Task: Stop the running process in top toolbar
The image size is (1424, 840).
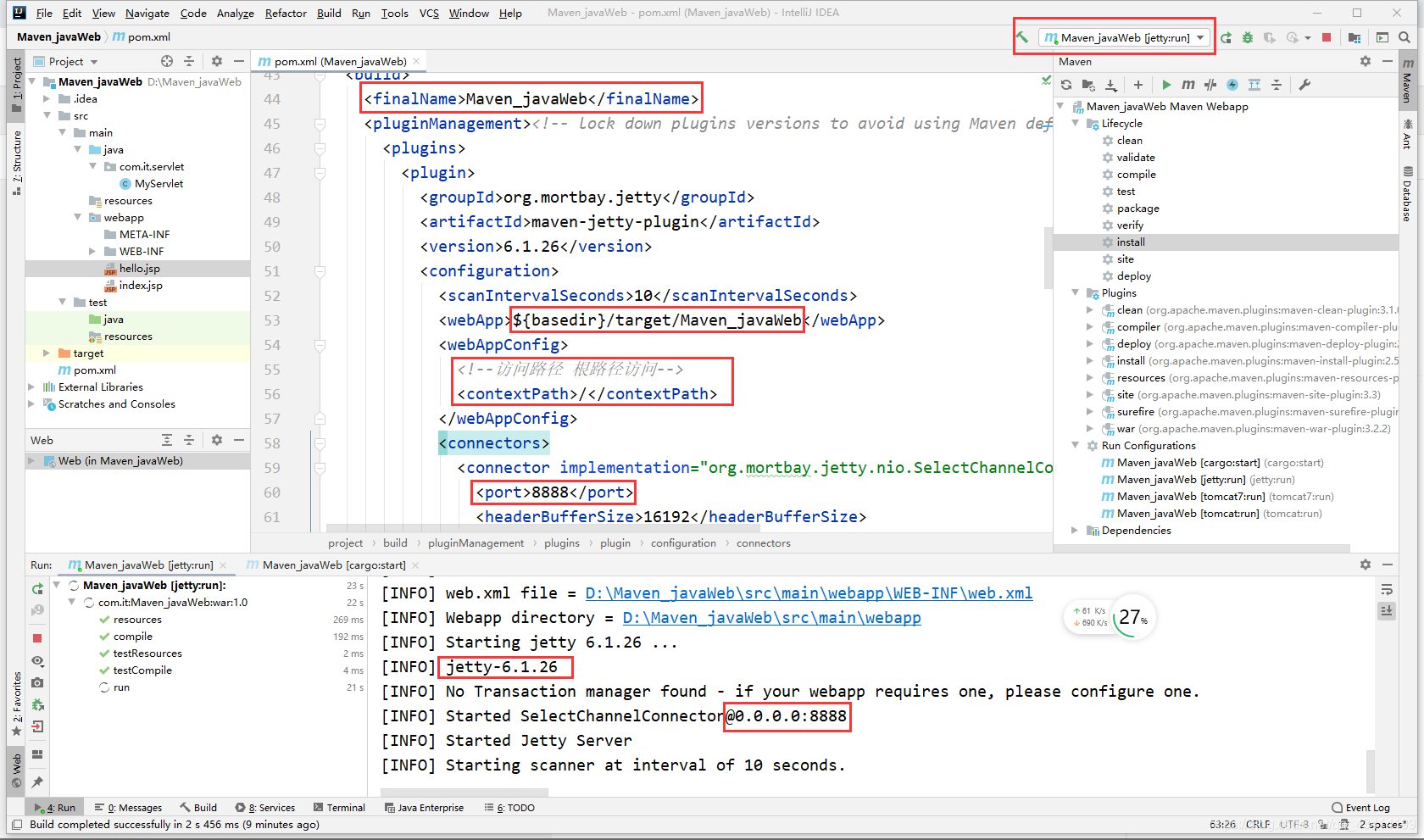Action: point(1327,37)
